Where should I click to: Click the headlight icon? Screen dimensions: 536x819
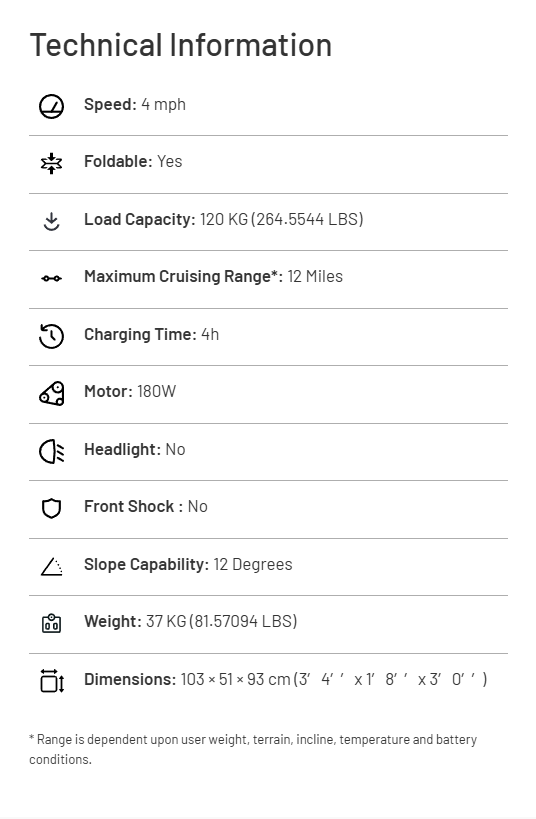coord(51,451)
